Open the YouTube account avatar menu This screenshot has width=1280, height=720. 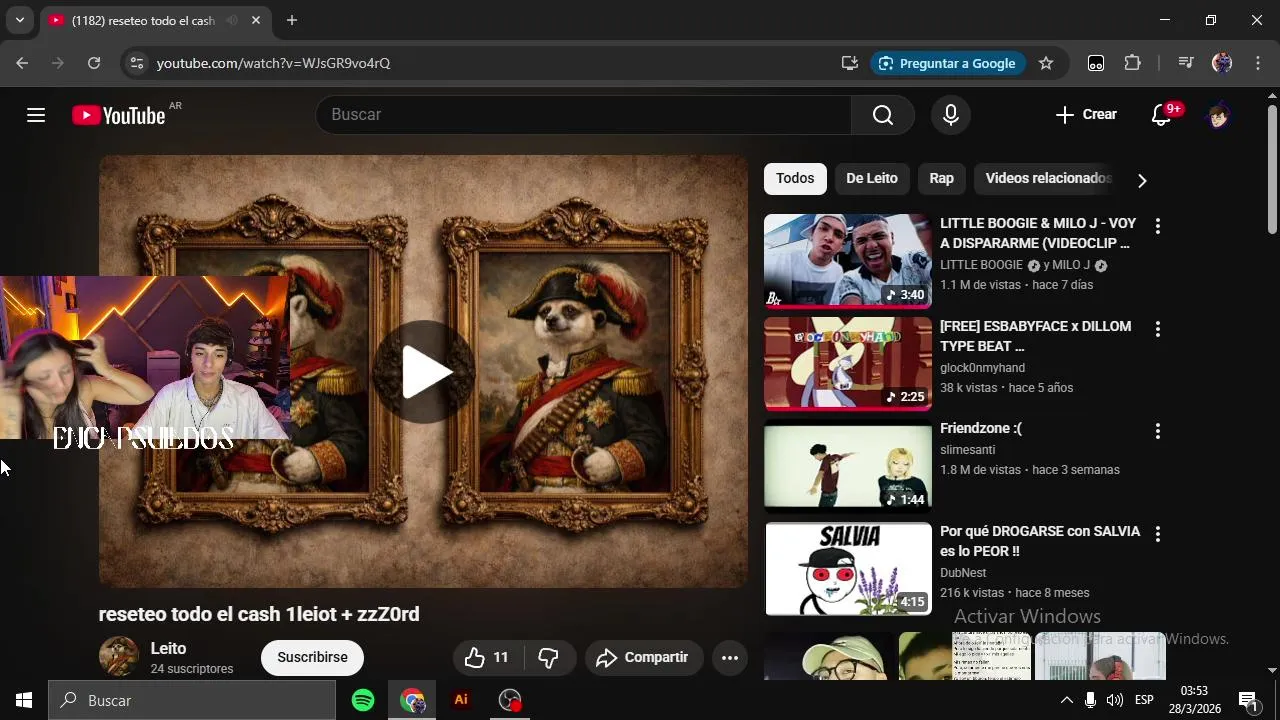point(1218,115)
